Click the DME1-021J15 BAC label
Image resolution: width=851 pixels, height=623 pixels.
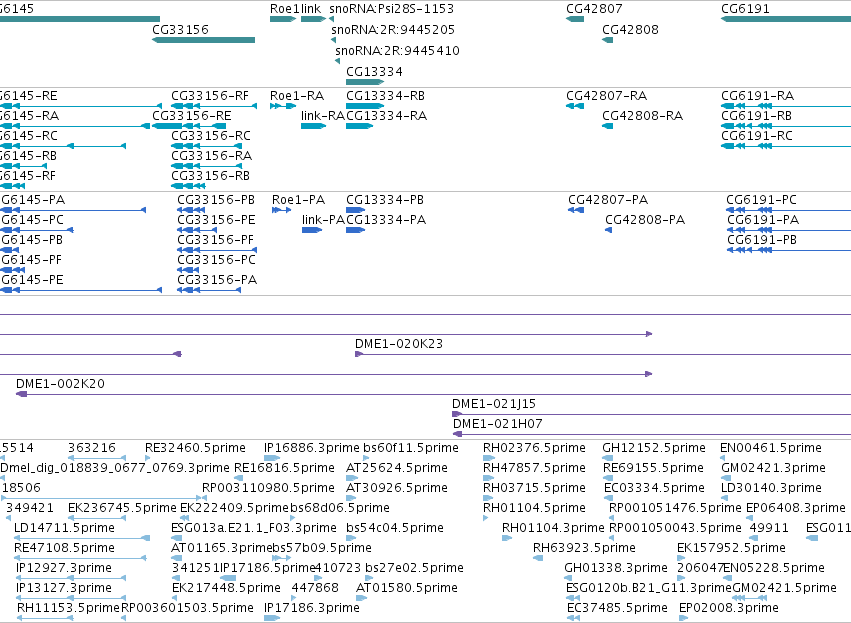pos(494,404)
